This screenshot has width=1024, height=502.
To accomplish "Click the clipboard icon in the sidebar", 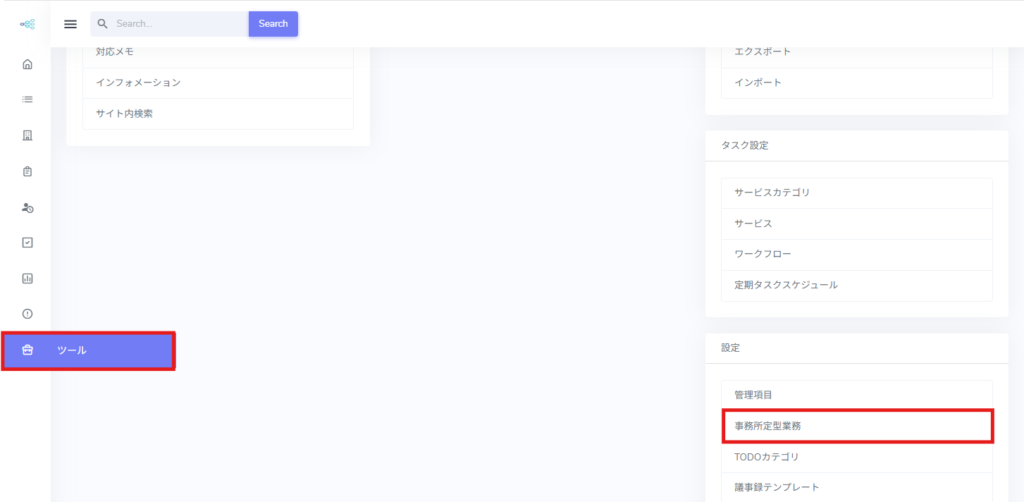I will click(x=27, y=171).
